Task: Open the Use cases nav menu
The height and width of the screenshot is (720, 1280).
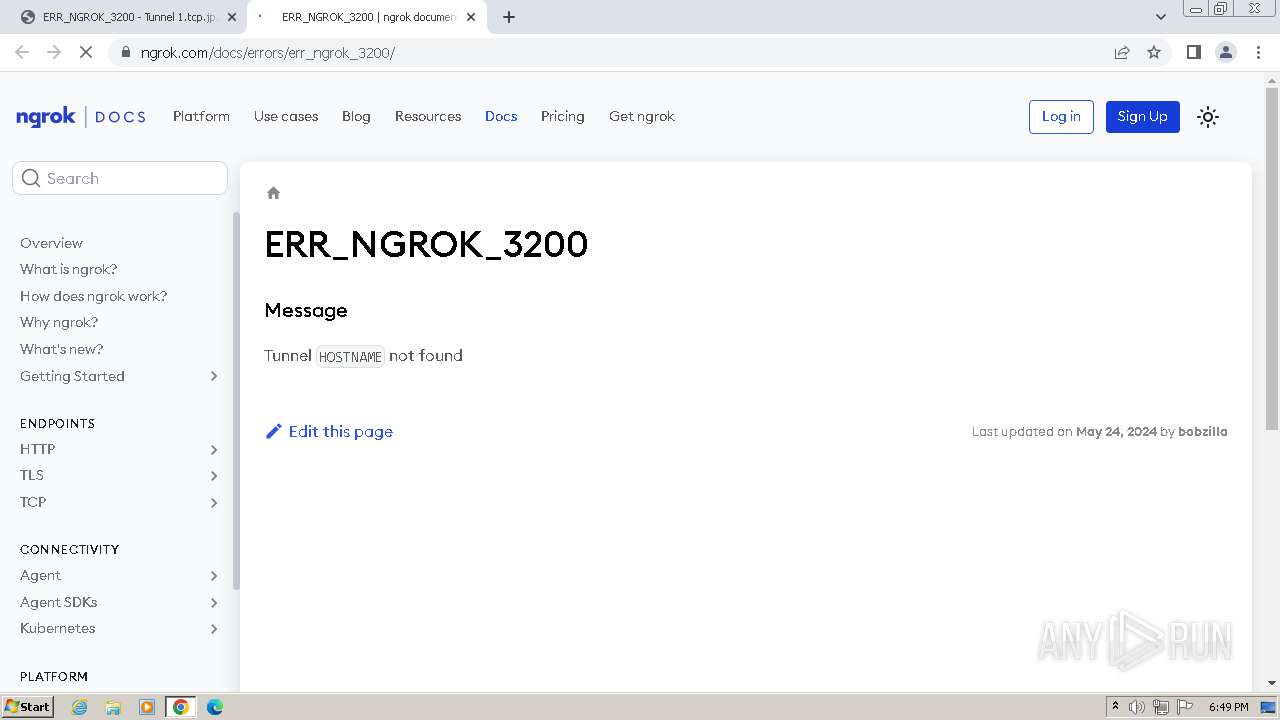Action: point(286,116)
